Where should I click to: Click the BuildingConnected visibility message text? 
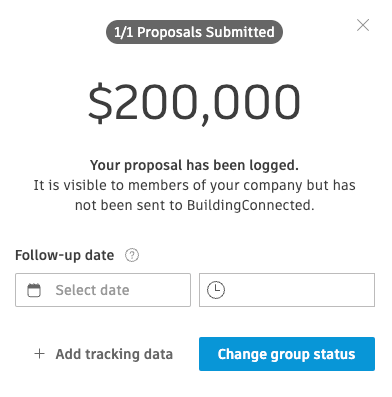pos(194,195)
